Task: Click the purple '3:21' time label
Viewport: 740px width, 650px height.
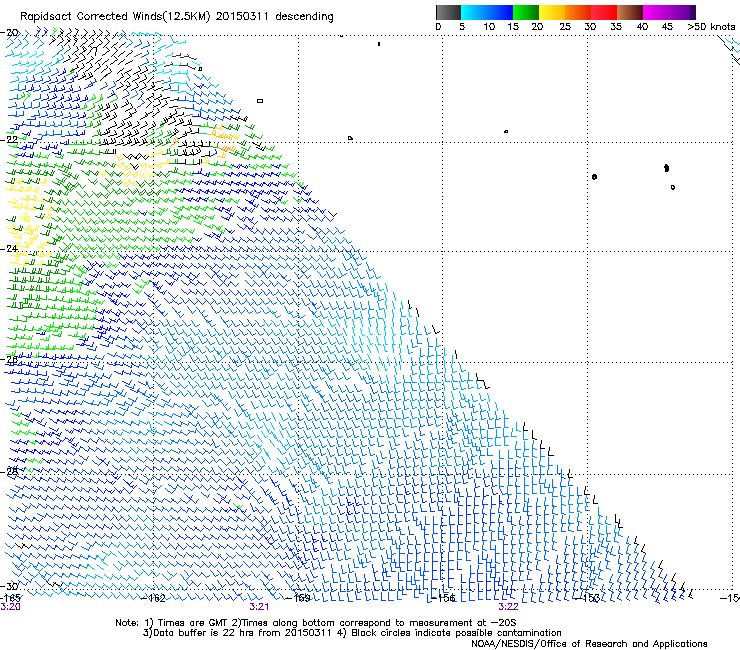Action: (259, 607)
